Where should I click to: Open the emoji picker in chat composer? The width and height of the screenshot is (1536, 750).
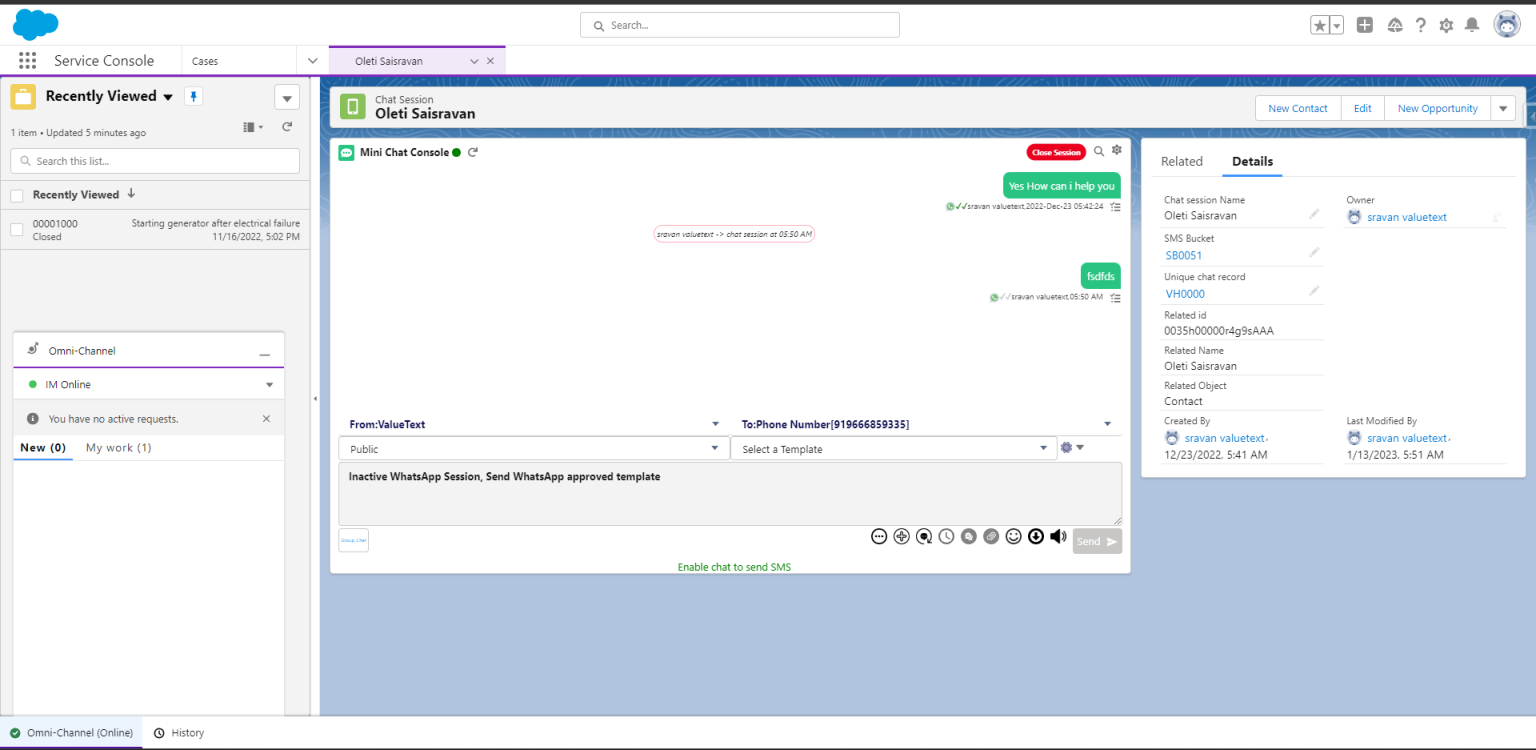click(x=1013, y=536)
